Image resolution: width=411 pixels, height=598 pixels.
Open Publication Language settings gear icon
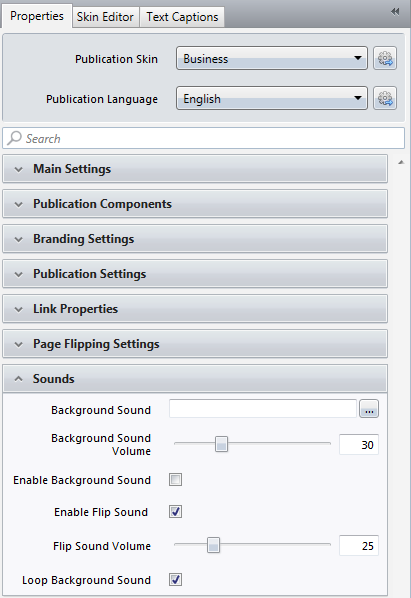(x=385, y=98)
